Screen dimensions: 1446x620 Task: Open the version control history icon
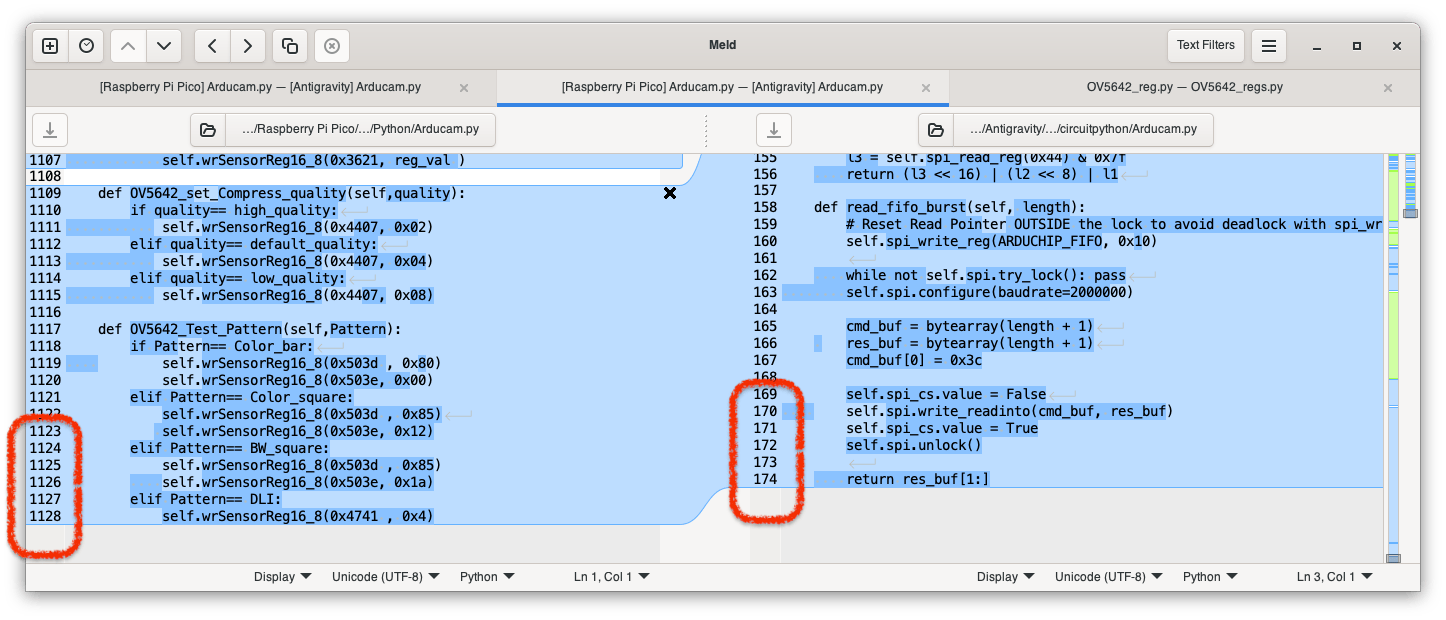[x=87, y=46]
